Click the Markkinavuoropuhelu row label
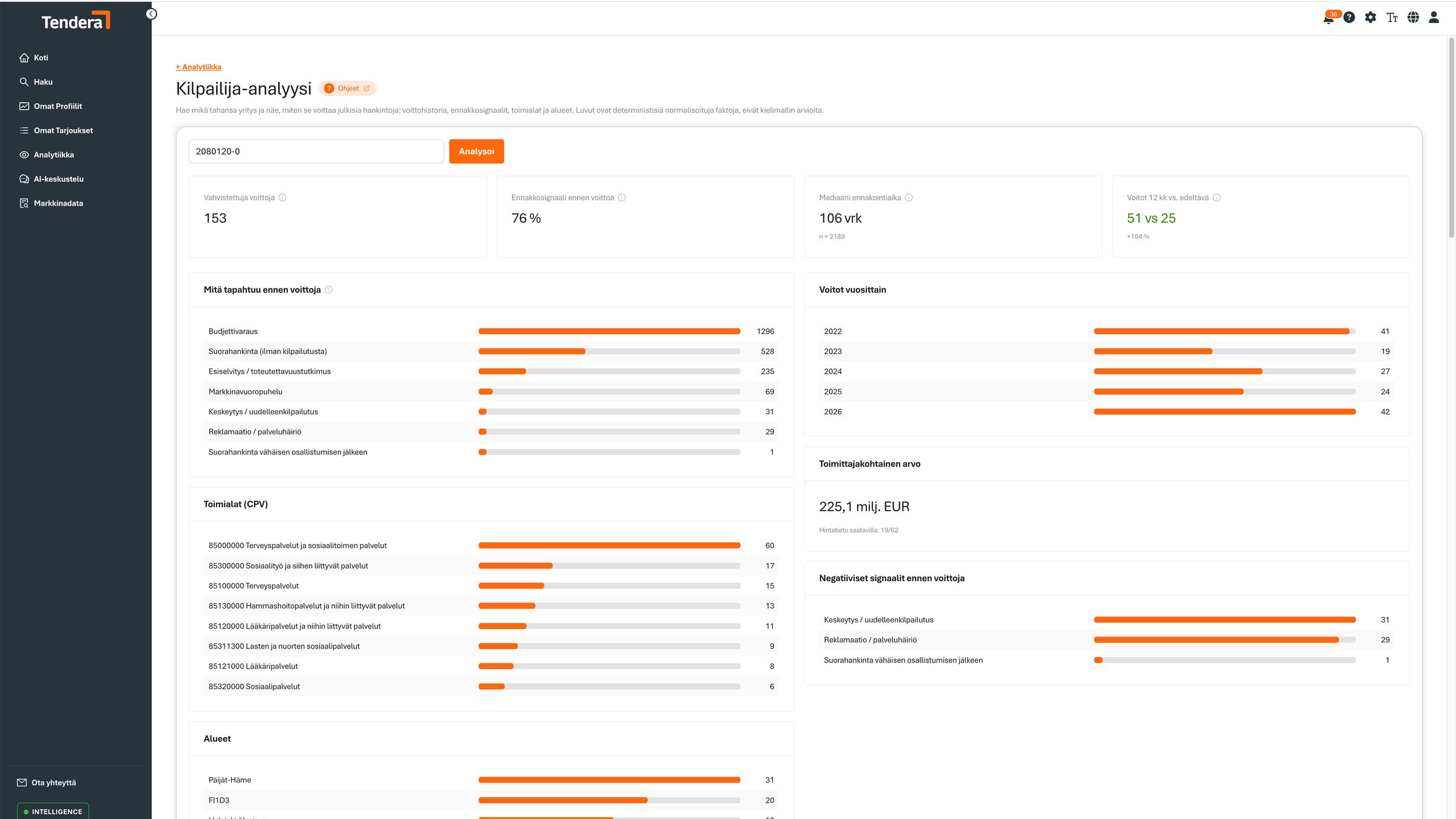This screenshot has height=819, width=1456. pyautogui.click(x=245, y=392)
